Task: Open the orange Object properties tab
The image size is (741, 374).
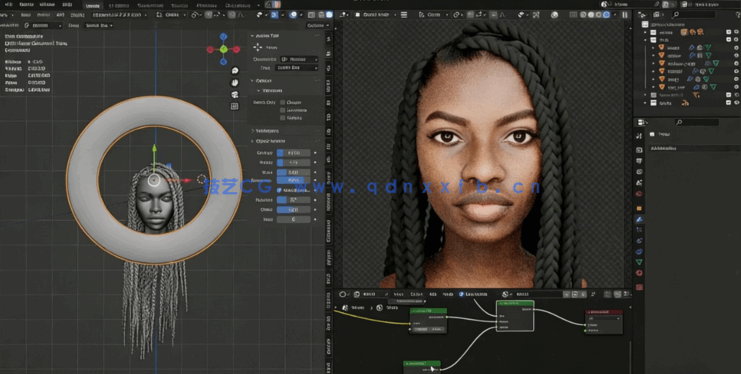Action: pos(639,208)
